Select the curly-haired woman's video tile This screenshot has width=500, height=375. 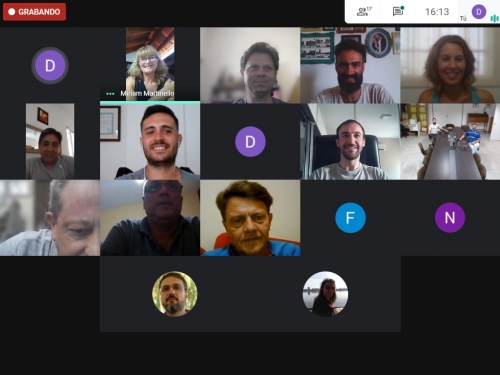pos(450,65)
